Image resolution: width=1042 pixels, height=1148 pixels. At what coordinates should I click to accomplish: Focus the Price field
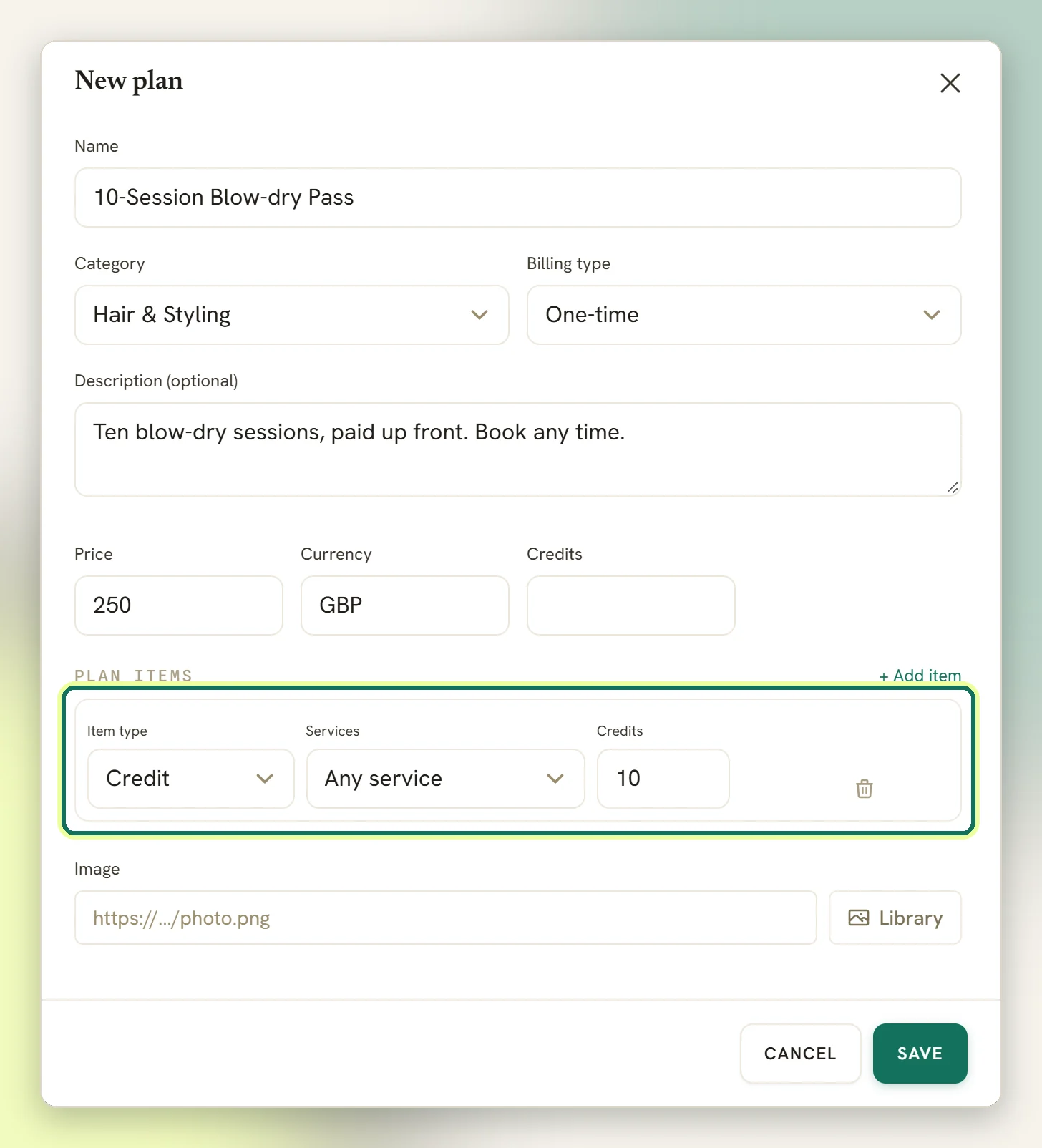click(178, 605)
